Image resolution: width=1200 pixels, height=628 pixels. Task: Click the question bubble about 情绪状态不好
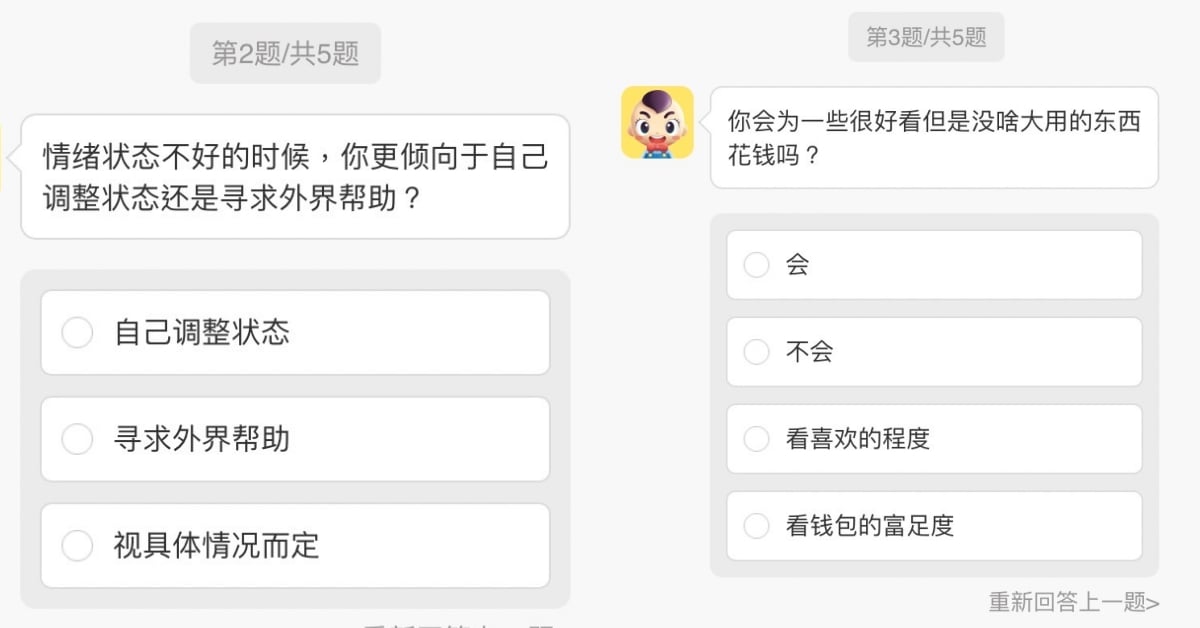tap(295, 177)
